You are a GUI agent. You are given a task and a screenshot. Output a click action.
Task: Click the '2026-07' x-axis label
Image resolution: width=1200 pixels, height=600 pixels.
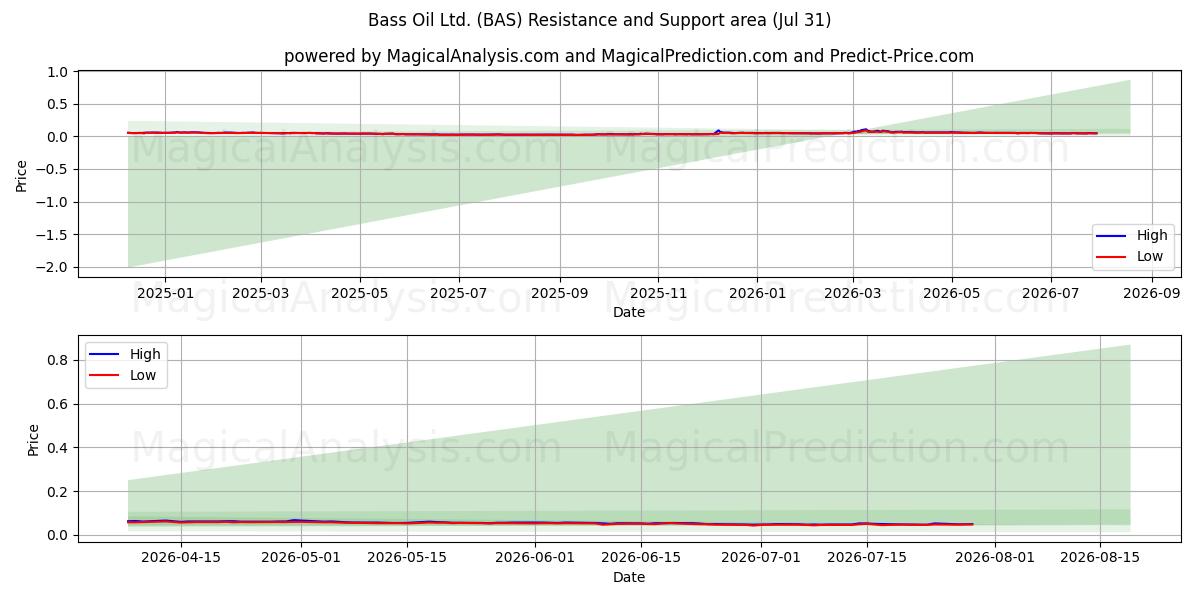[x=1051, y=294]
